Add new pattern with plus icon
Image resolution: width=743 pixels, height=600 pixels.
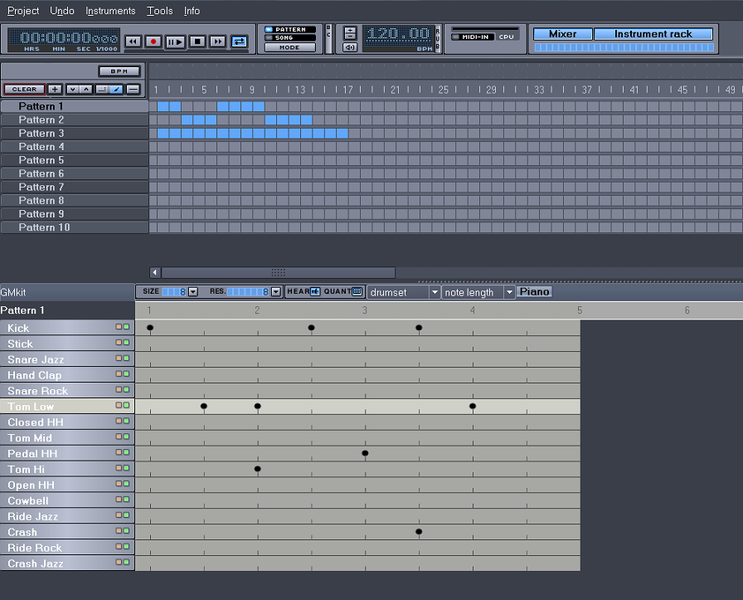[x=54, y=89]
